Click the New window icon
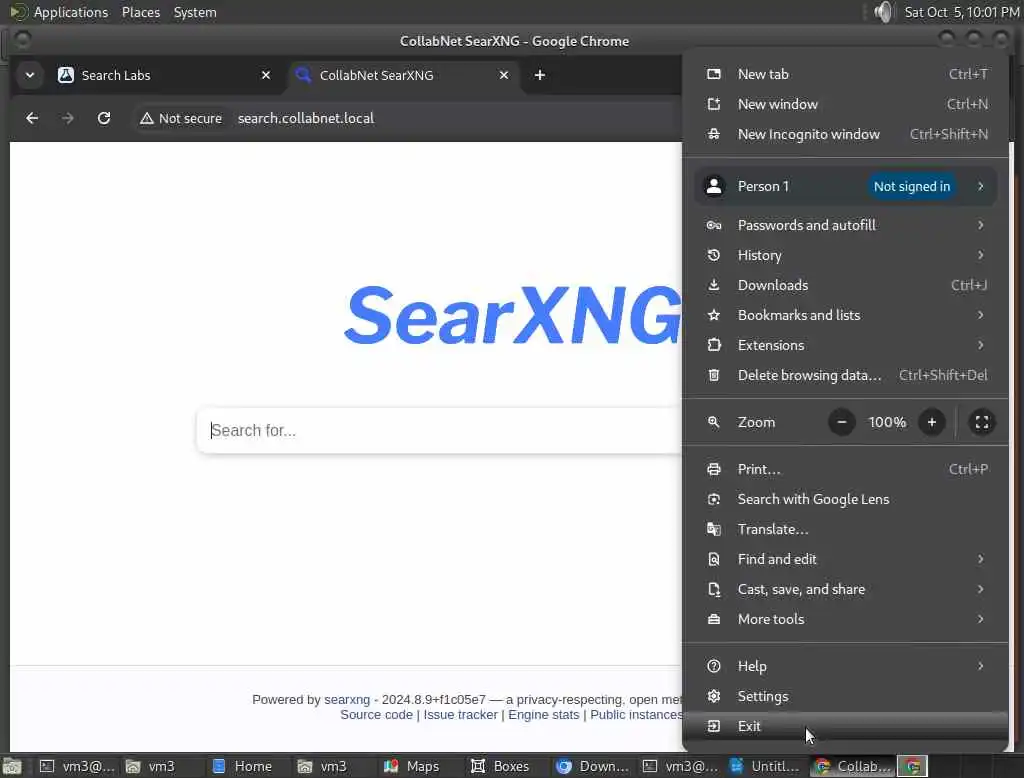 (x=714, y=104)
